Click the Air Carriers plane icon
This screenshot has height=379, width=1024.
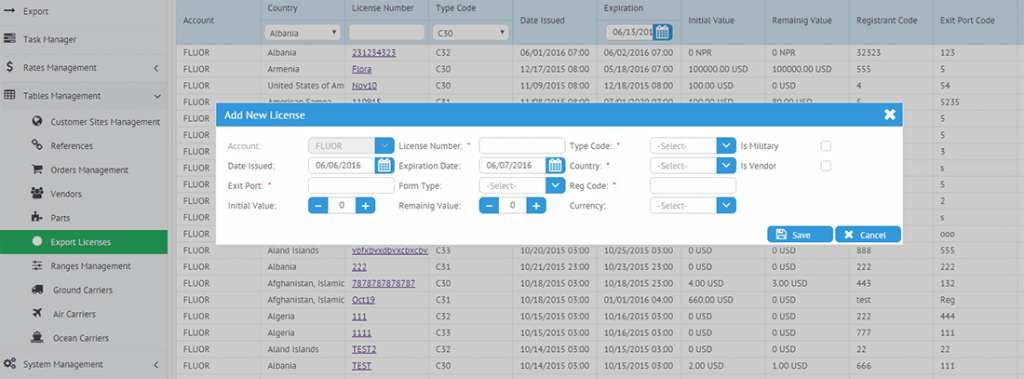pyautogui.click(x=38, y=314)
